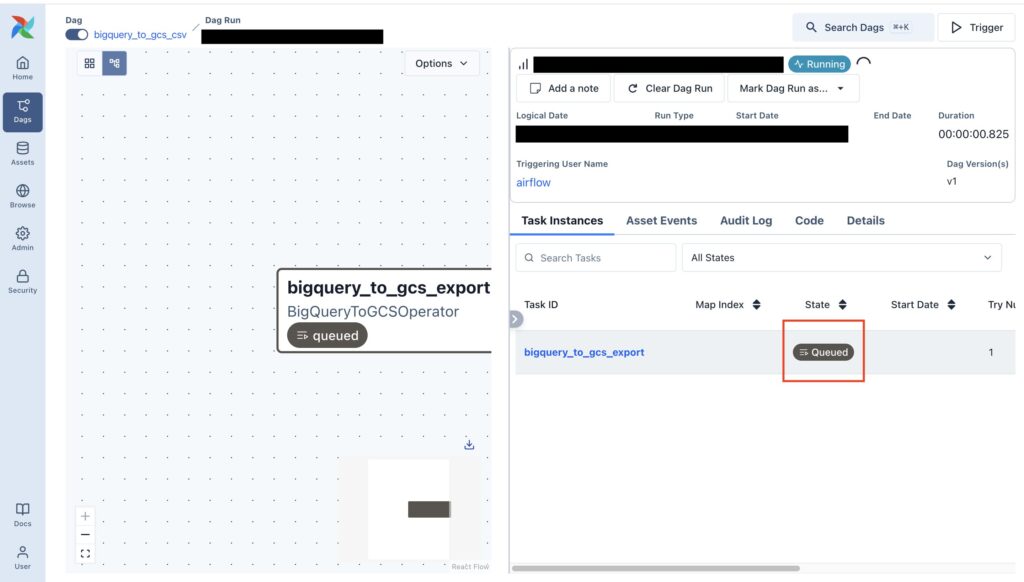Open the Home page from sidebar
Viewport: 1024px width, 582px height.
coord(22,68)
